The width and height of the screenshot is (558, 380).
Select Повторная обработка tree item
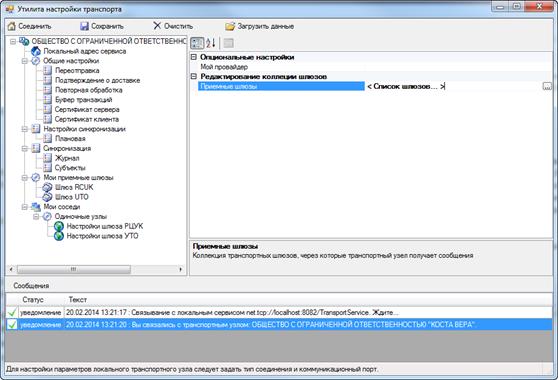click(89, 90)
